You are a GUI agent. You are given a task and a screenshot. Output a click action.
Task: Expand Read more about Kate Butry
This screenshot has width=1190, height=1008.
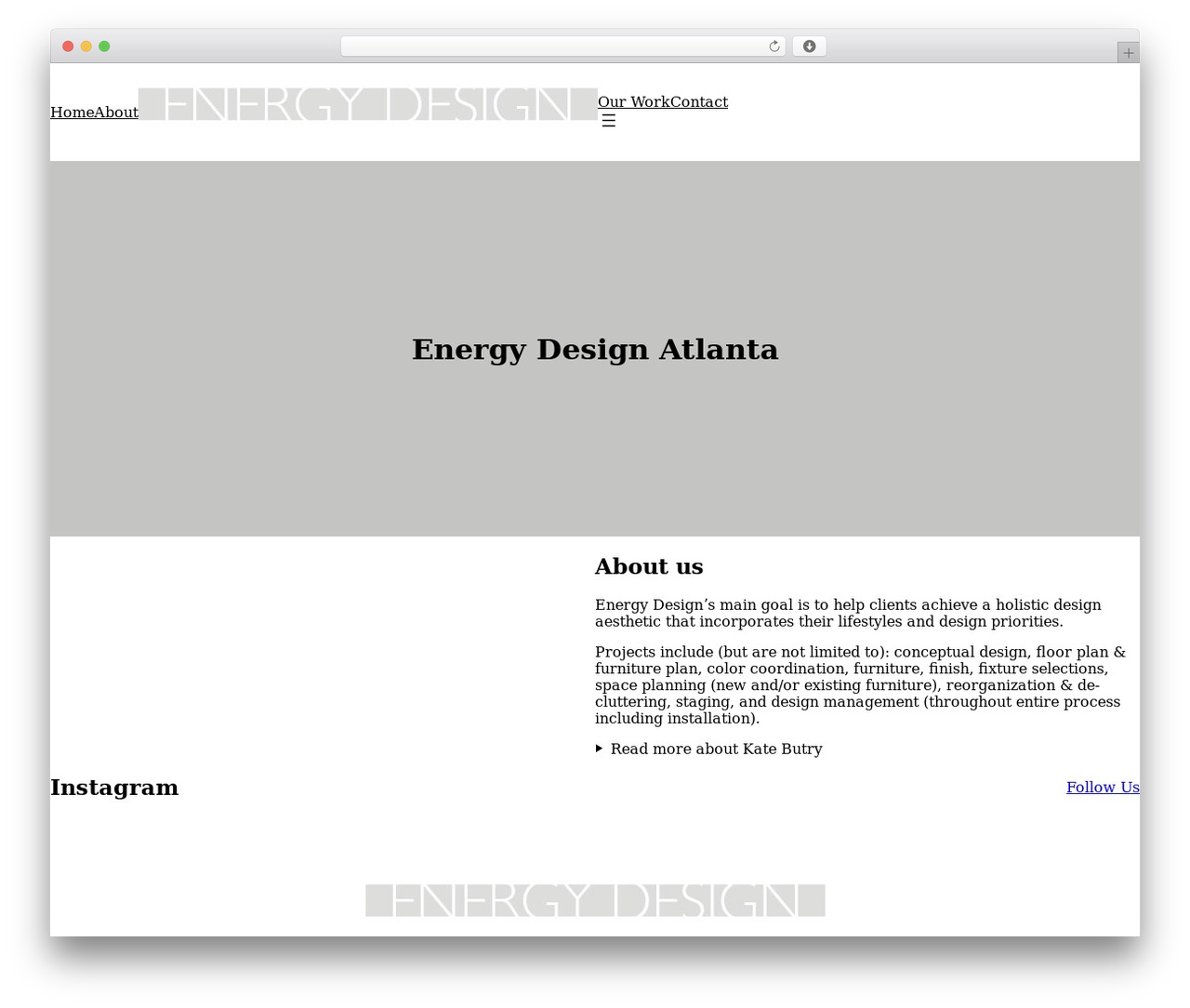coord(709,749)
